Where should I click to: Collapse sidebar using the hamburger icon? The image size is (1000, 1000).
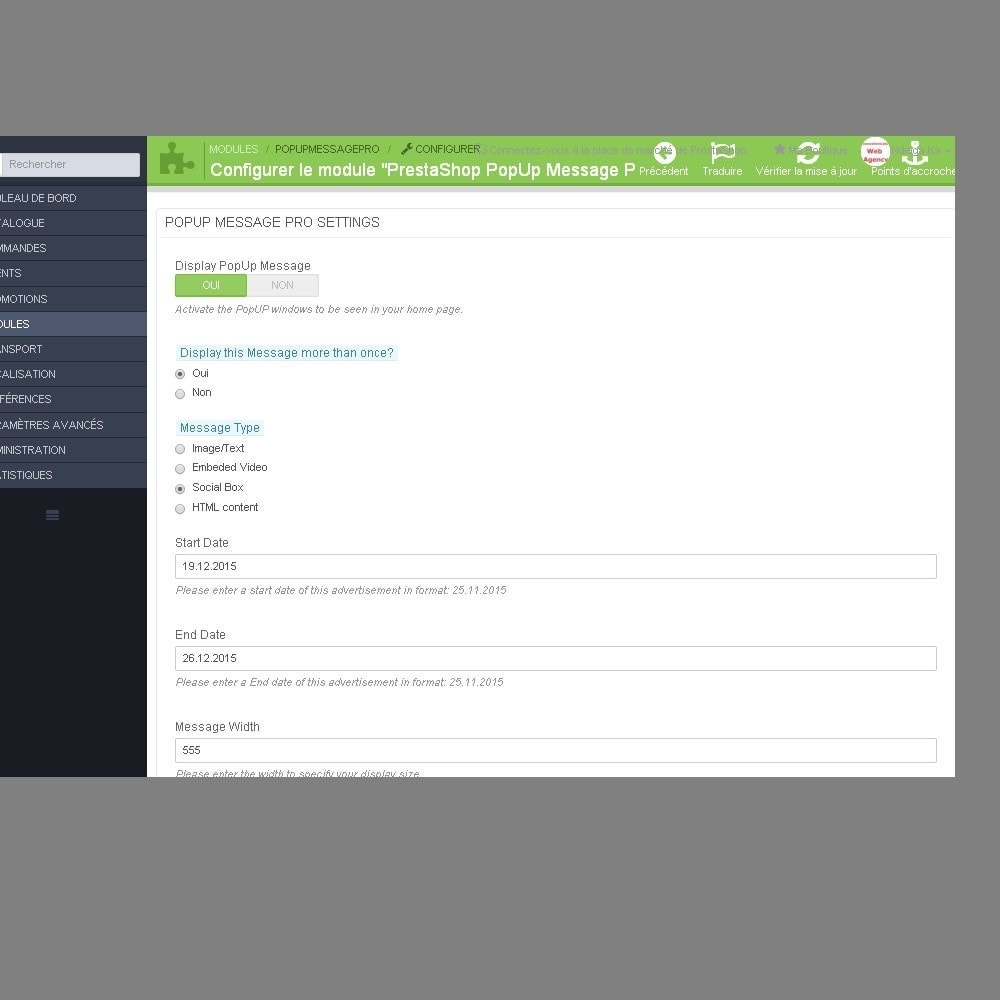point(52,515)
